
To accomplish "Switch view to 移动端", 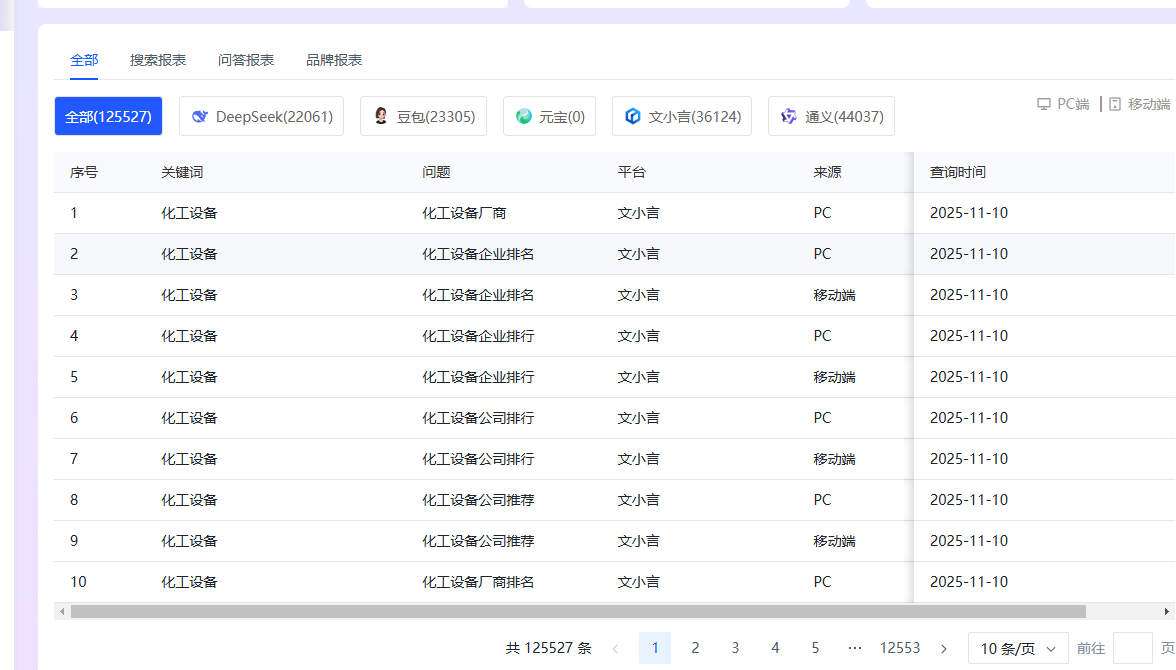I will point(1139,103).
